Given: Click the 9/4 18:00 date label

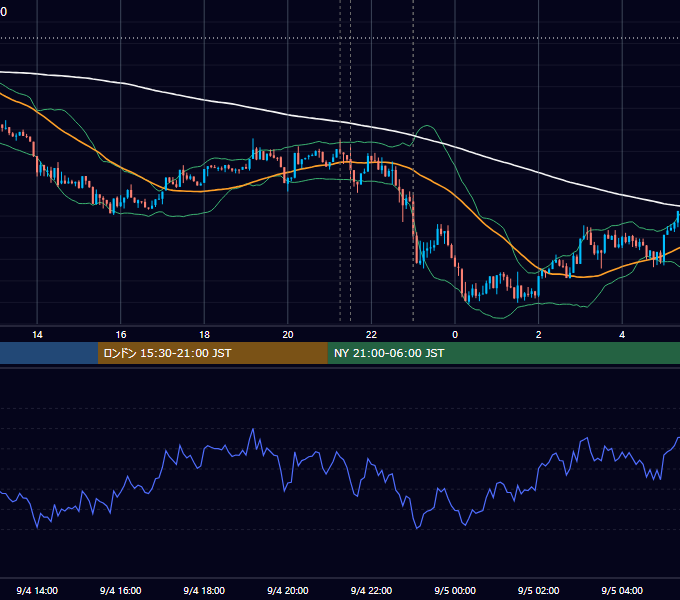Looking at the screenshot, I should click(x=204, y=590).
